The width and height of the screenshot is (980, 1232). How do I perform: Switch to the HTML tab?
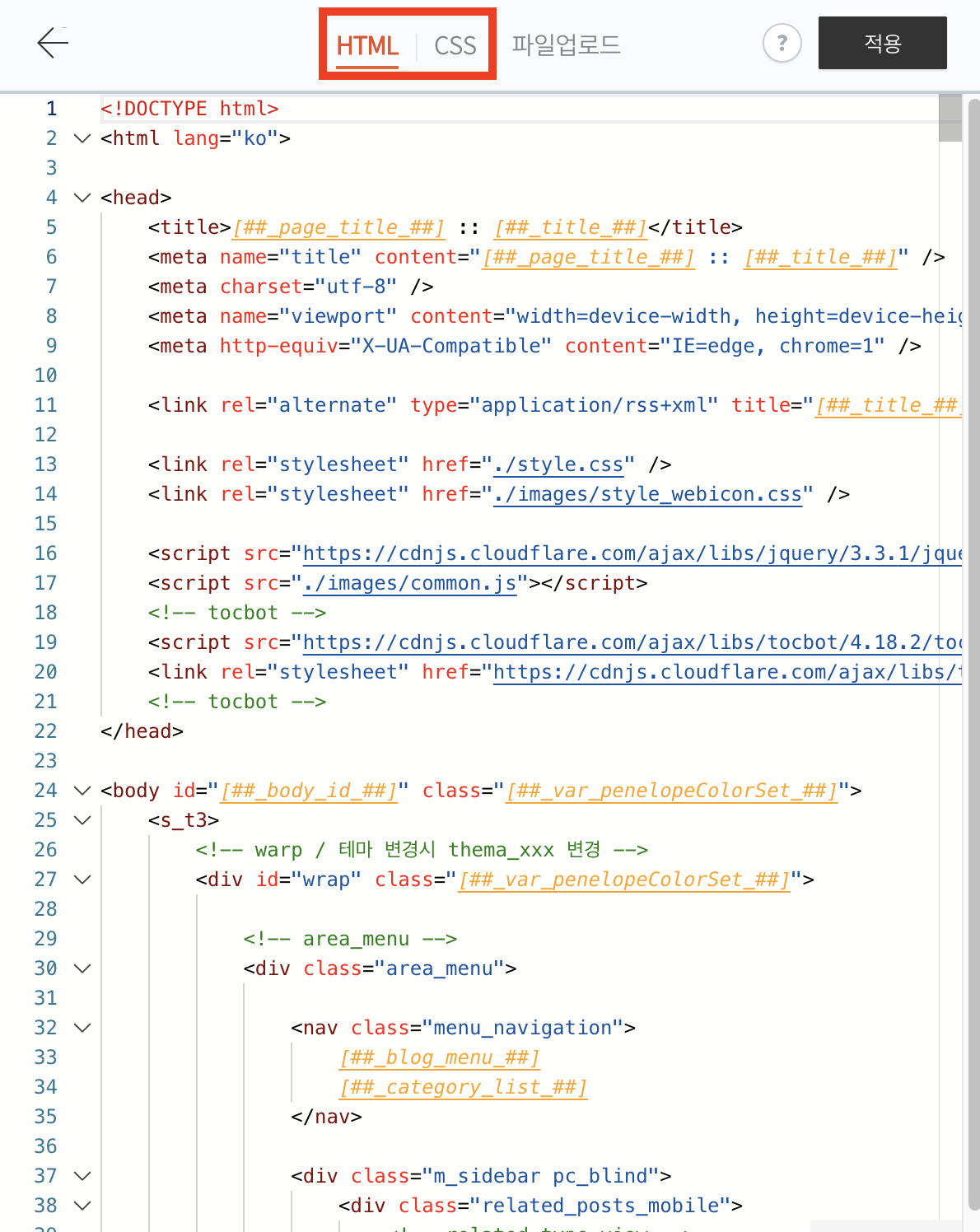(367, 45)
